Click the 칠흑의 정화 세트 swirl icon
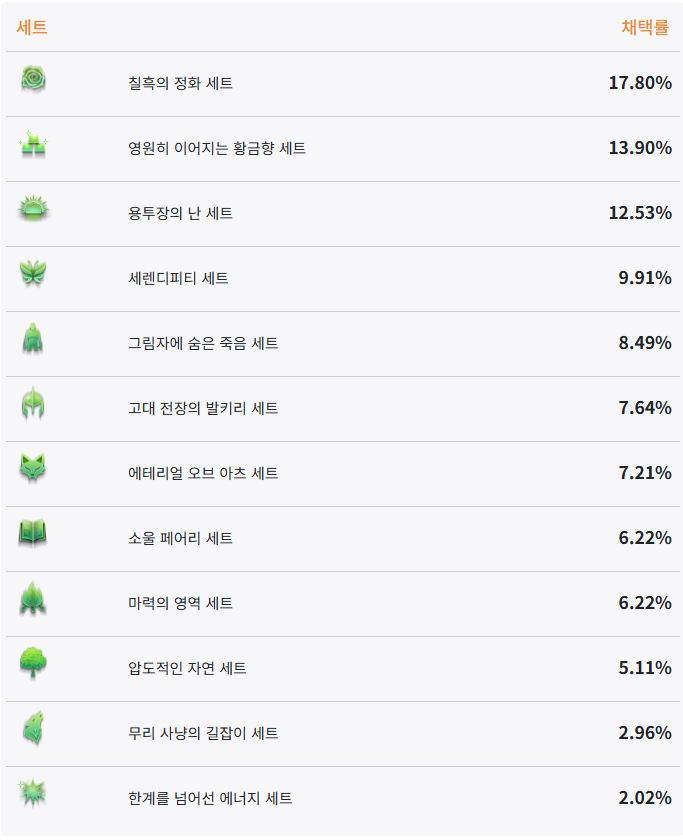Image resolution: width=683 pixels, height=840 pixels. [x=33, y=80]
